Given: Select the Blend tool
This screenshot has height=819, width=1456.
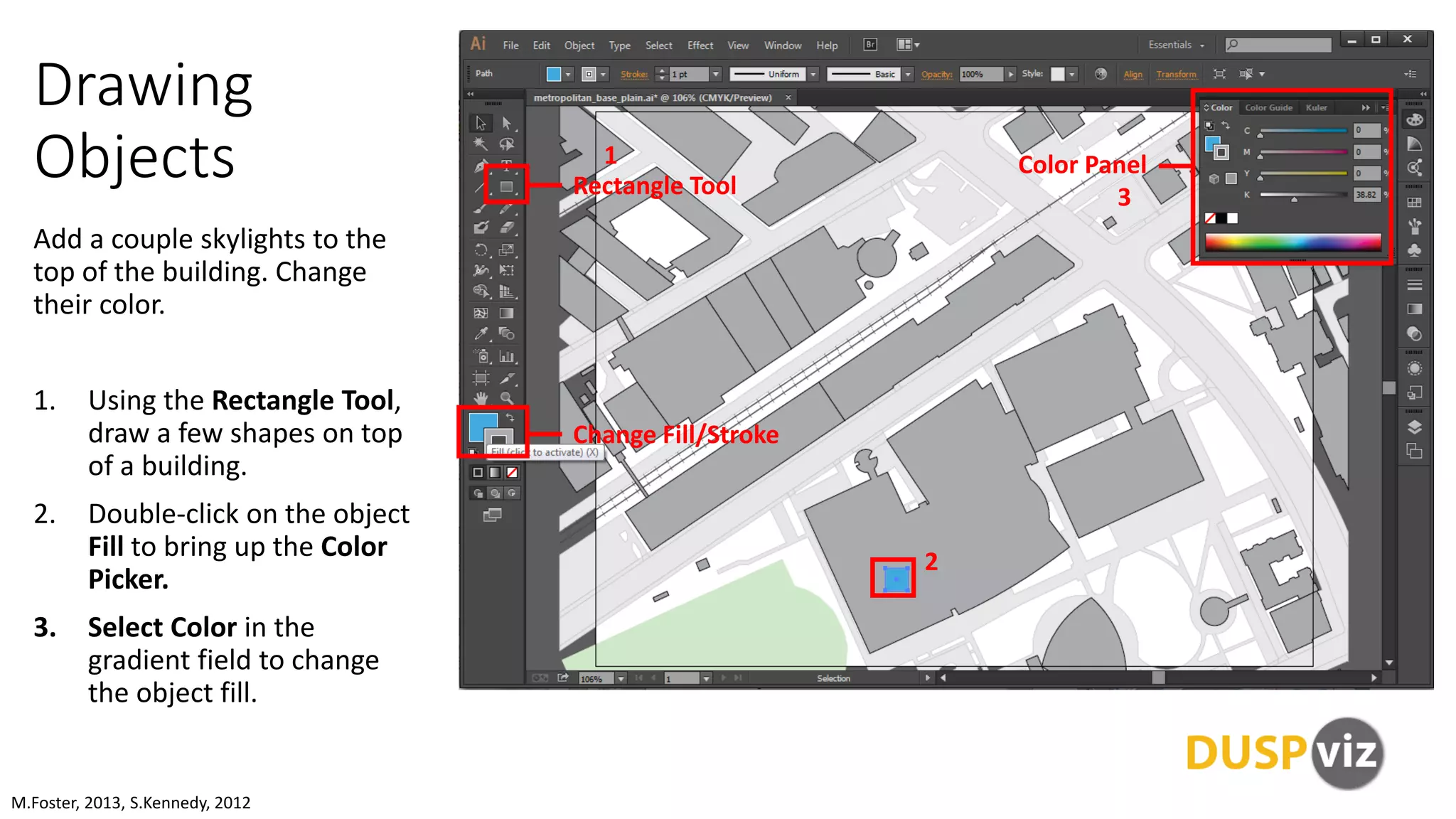Looking at the screenshot, I should (x=507, y=333).
